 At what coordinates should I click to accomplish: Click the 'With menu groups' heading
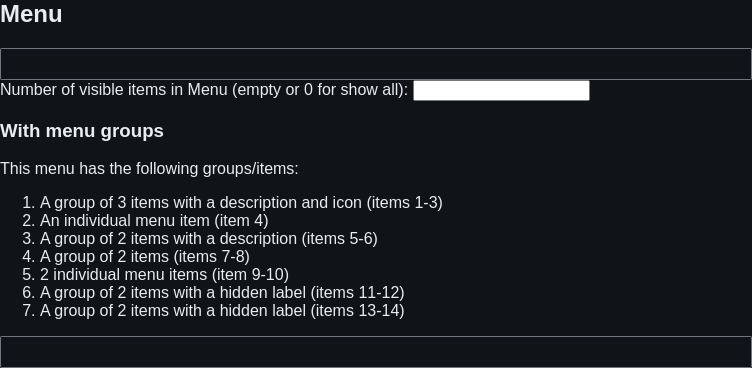(x=82, y=131)
